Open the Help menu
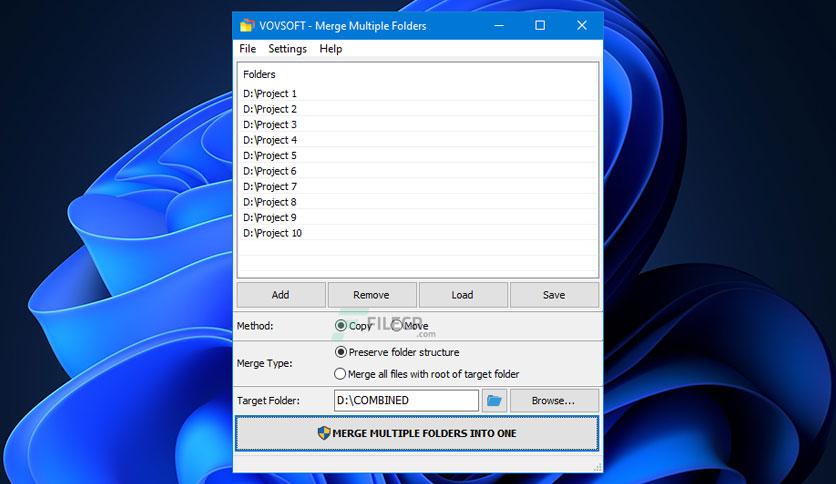The height and width of the screenshot is (484, 836). coord(330,49)
